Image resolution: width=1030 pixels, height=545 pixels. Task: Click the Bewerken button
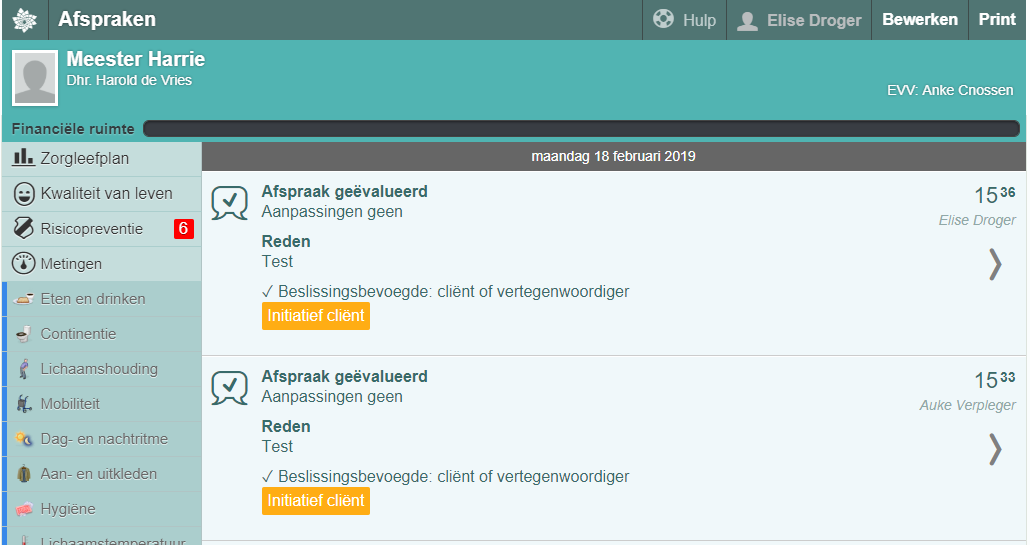(919, 20)
